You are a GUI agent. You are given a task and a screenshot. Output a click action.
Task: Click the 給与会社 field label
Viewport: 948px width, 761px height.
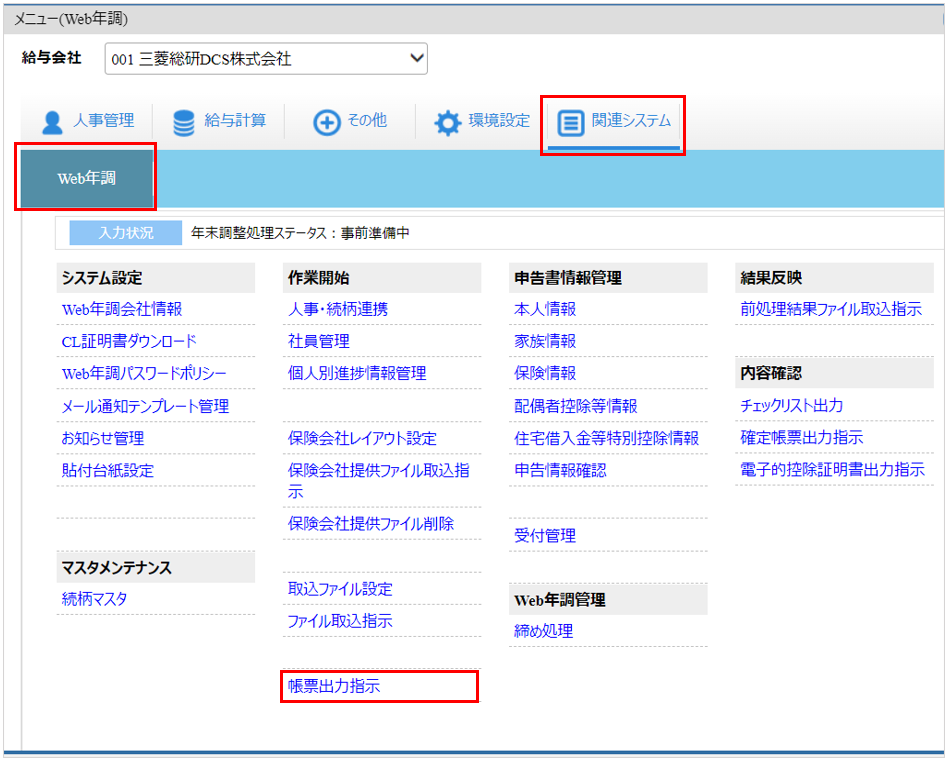pos(51,57)
